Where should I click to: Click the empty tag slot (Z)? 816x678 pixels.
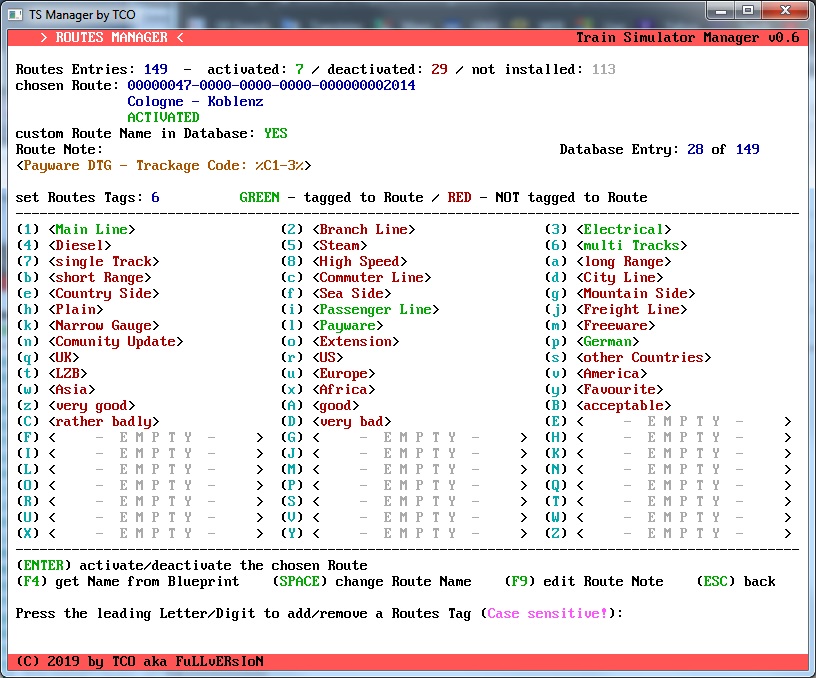click(668, 534)
